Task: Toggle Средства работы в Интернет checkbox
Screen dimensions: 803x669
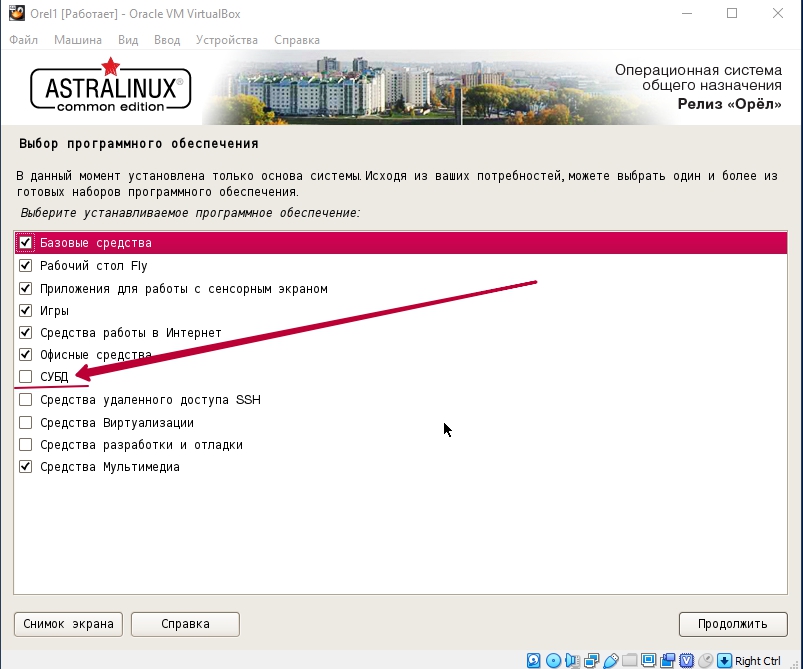Action: click(25, 332)
